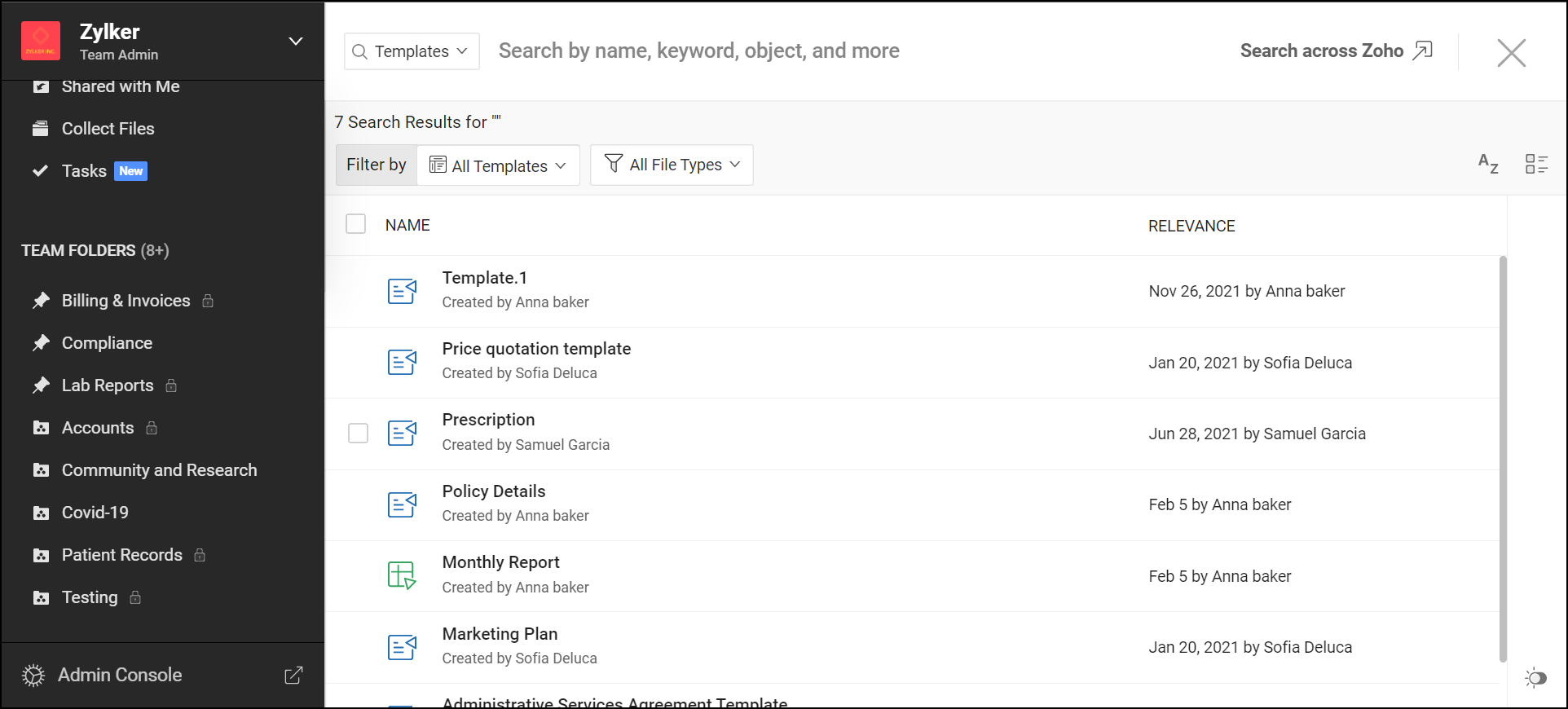Click the Monthly Report spreadsheet template icon
Screen dimensions: 1568x709
[402, 575]
